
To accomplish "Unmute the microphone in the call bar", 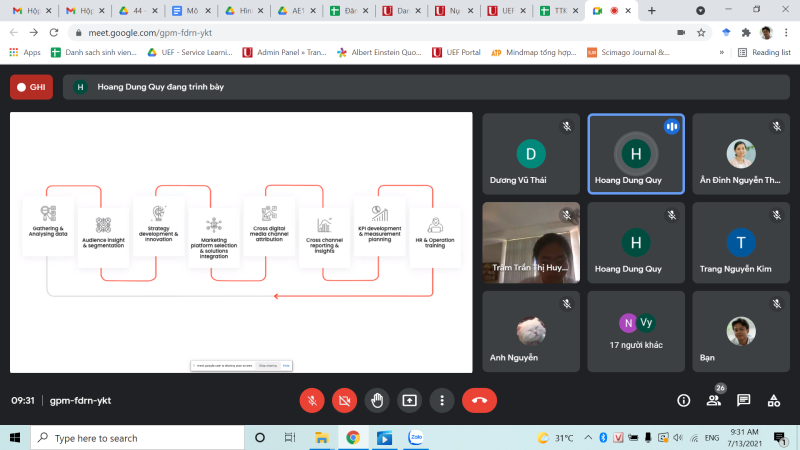I will click(312, 400).
